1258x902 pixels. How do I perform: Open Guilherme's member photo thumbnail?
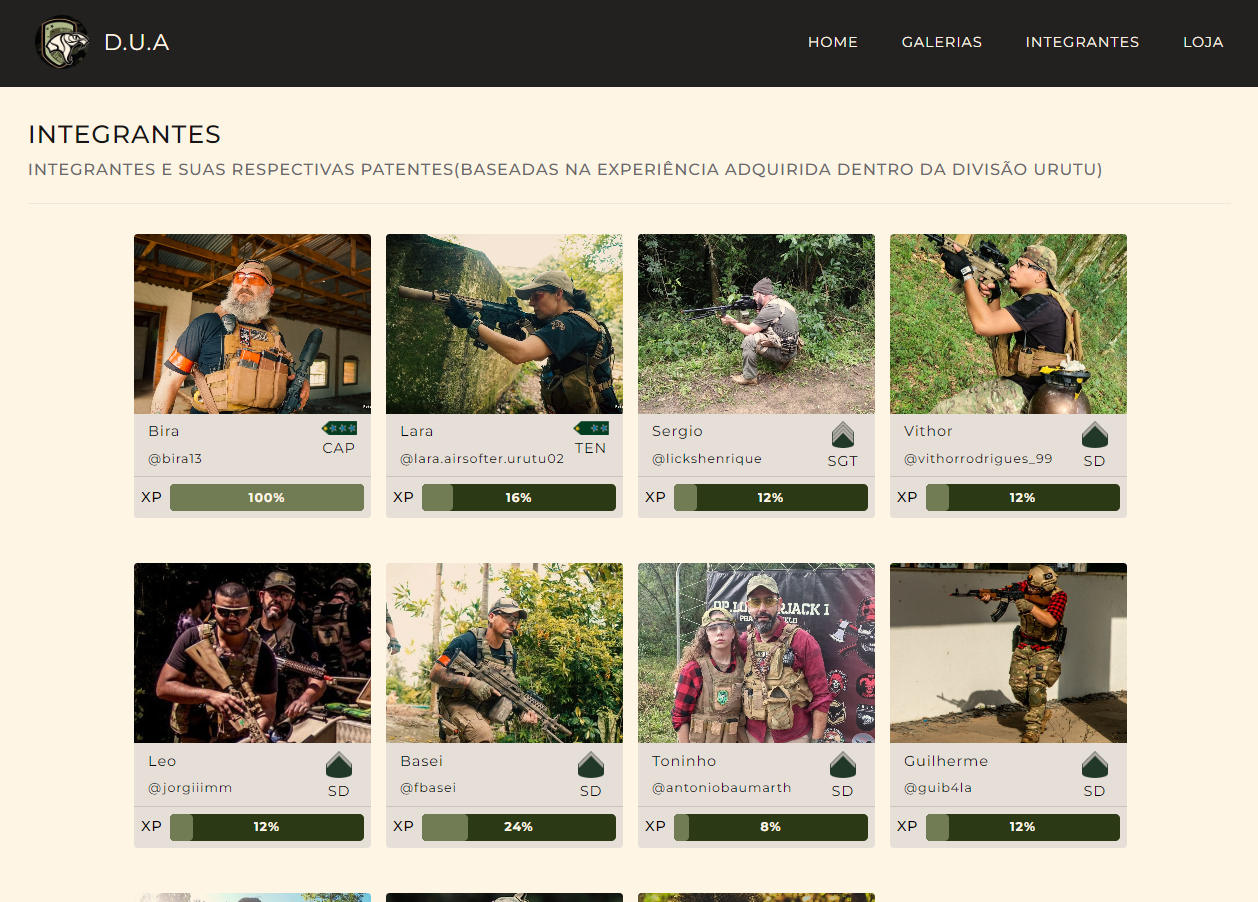[1008, 653]
